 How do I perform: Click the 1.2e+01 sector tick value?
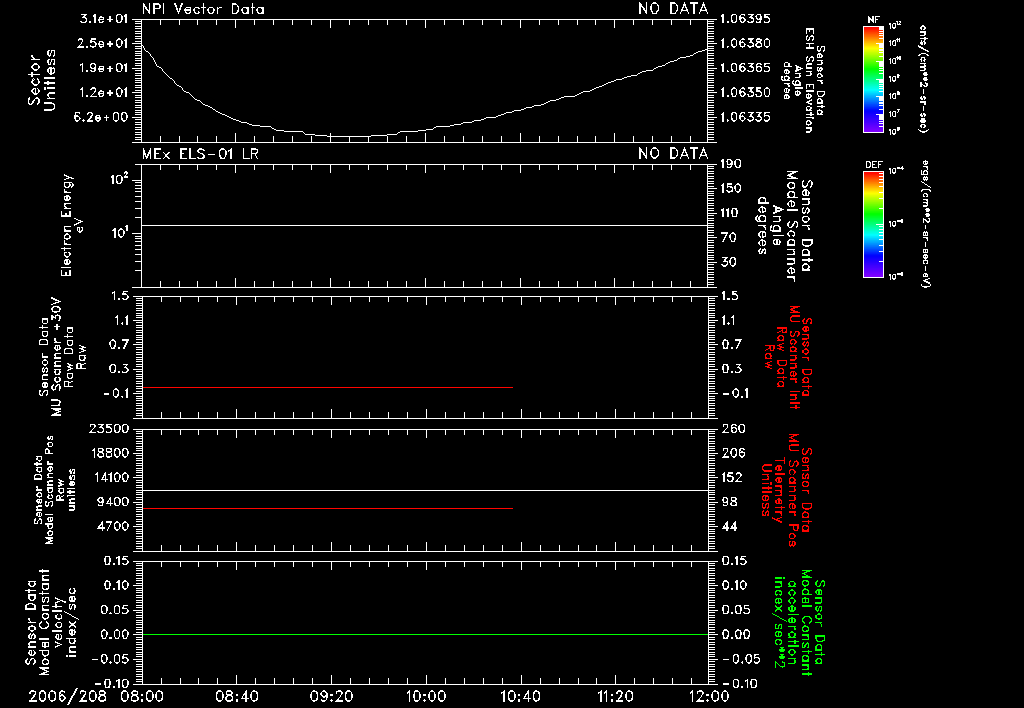click(104, 93)
